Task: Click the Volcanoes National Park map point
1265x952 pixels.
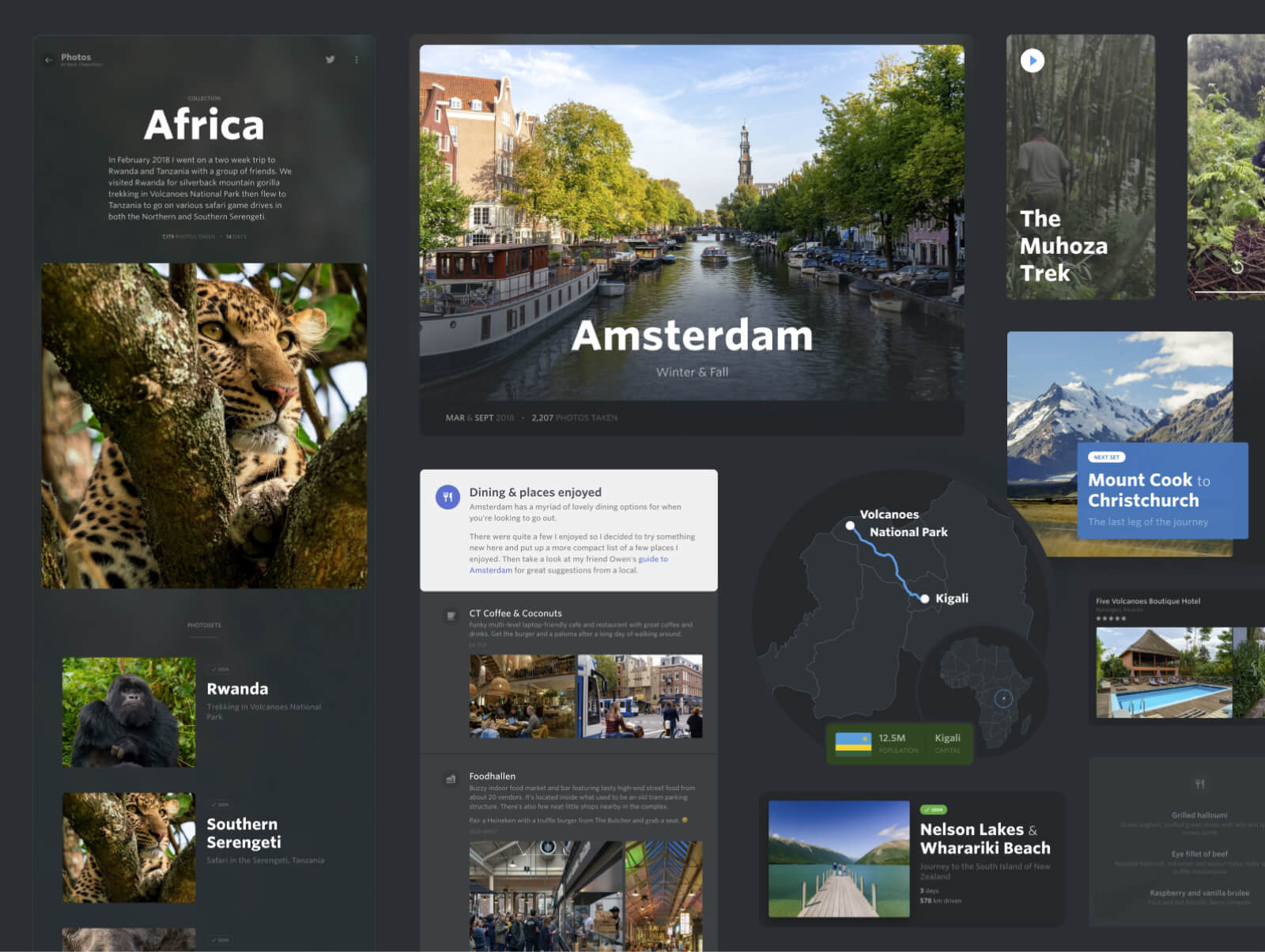Action: (850, 525)
